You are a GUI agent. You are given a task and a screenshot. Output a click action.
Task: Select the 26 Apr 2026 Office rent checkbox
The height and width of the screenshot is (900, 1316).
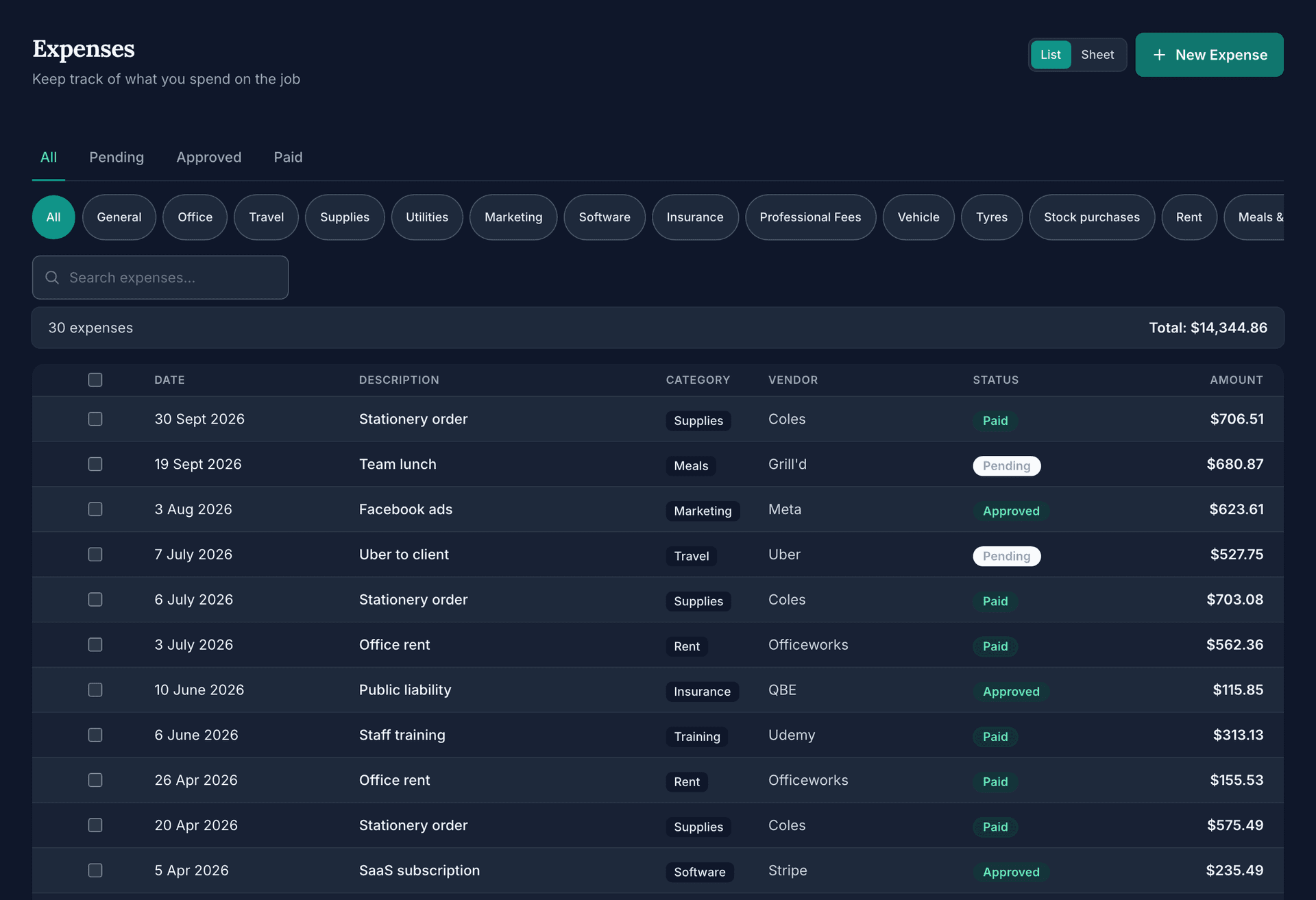coord(95,780)
